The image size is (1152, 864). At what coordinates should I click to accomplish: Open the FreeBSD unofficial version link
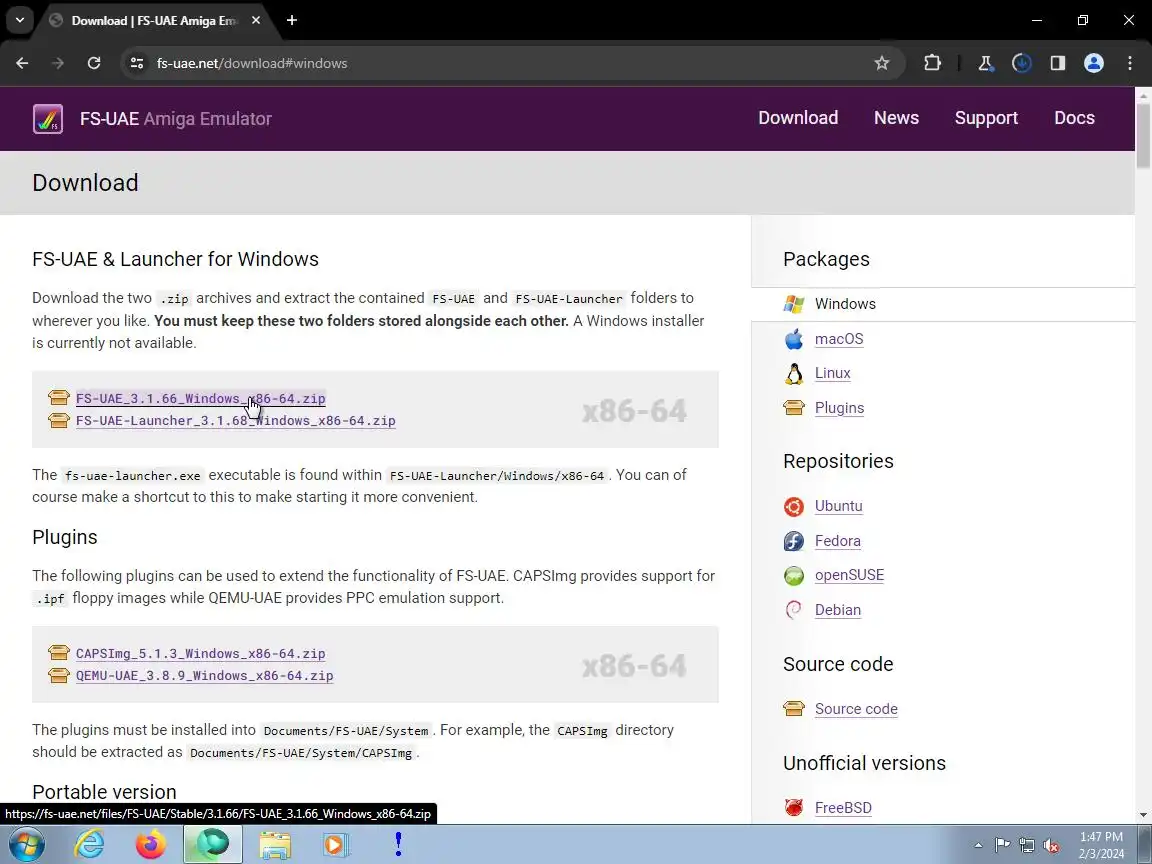[x=843, y=808]
